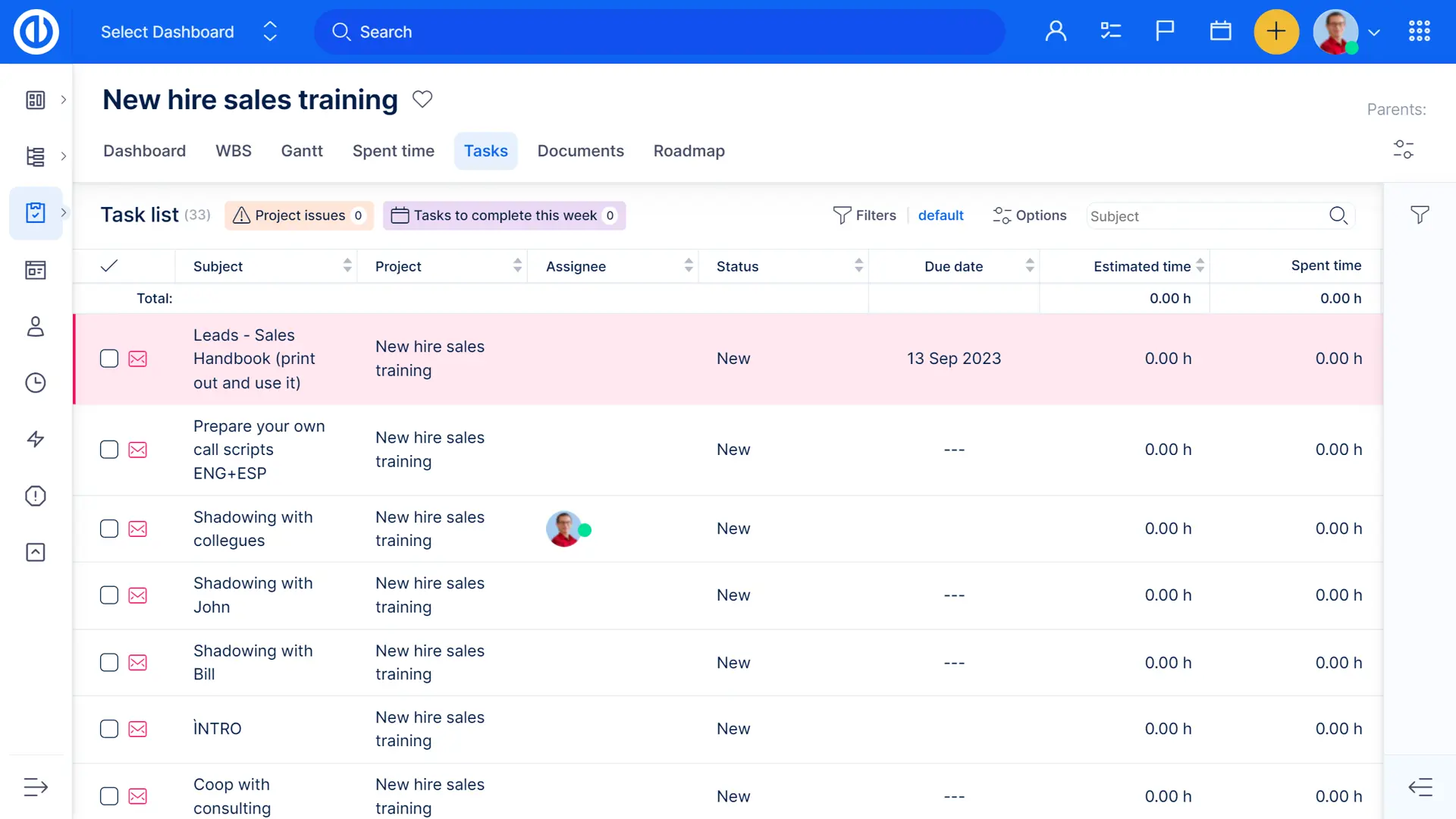The height and width of the screenshot is (819, 1456).
Task: Open the Spent time tab
Action: (393, 151)
